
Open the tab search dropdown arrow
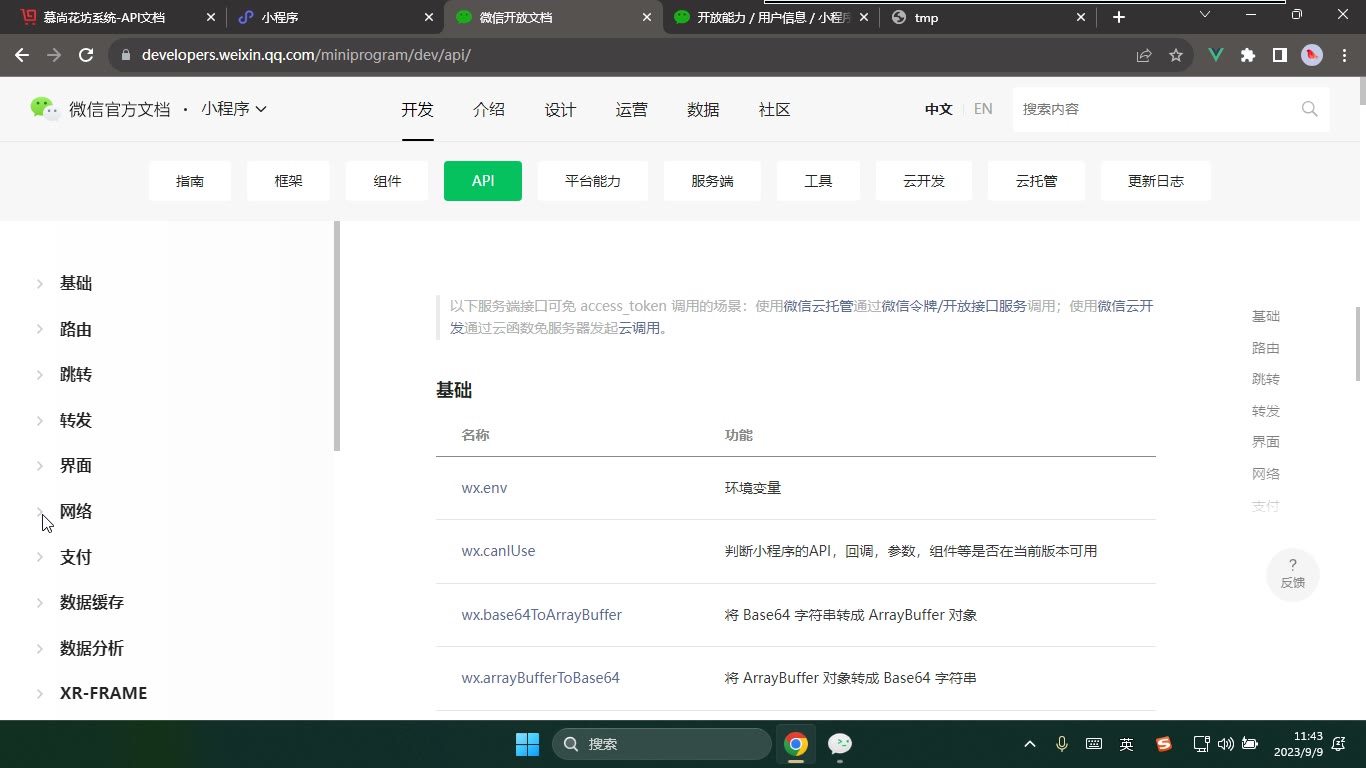pos(1205,15)
